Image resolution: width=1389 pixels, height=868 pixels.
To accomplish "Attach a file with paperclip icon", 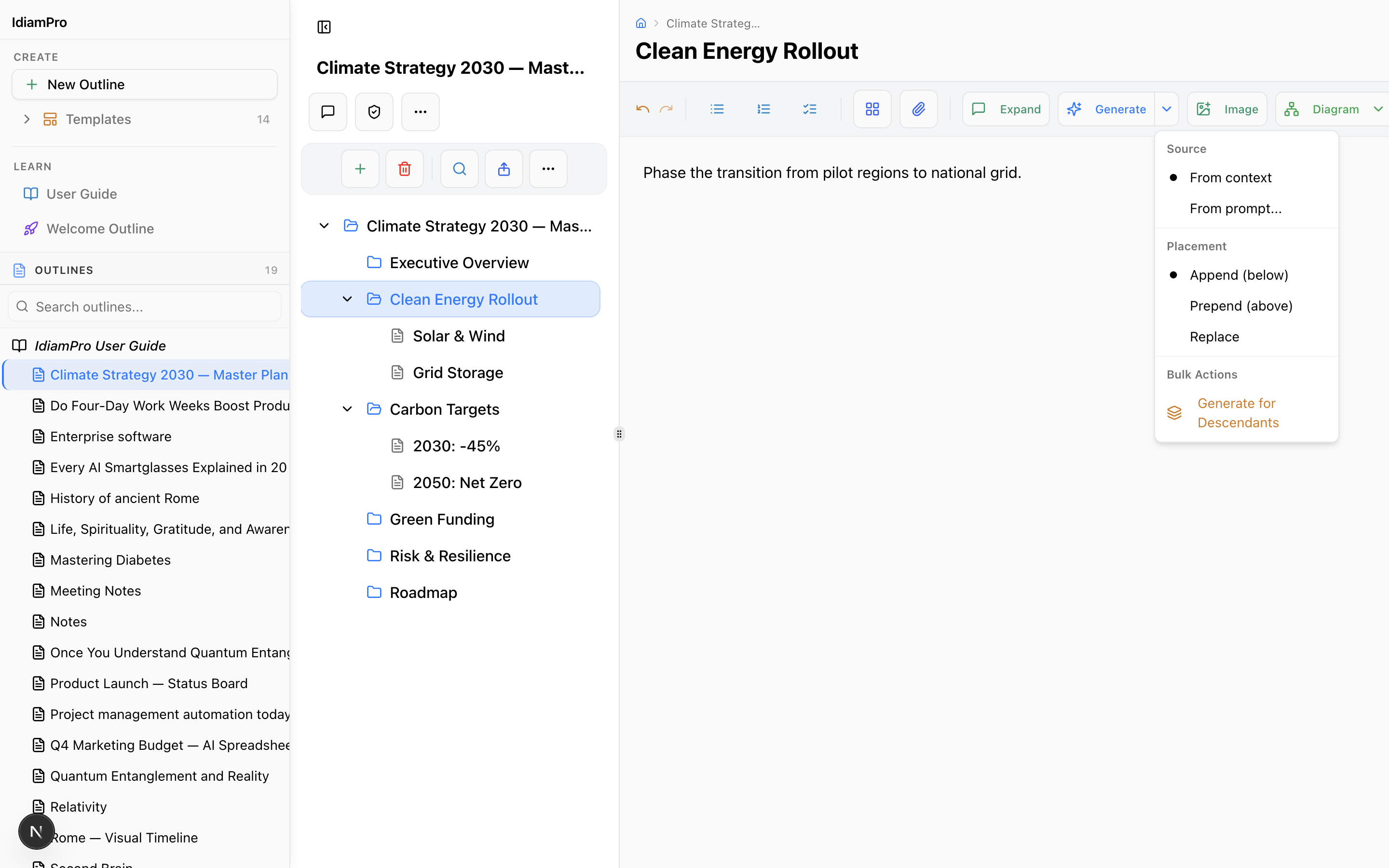I will pos(918,109).
